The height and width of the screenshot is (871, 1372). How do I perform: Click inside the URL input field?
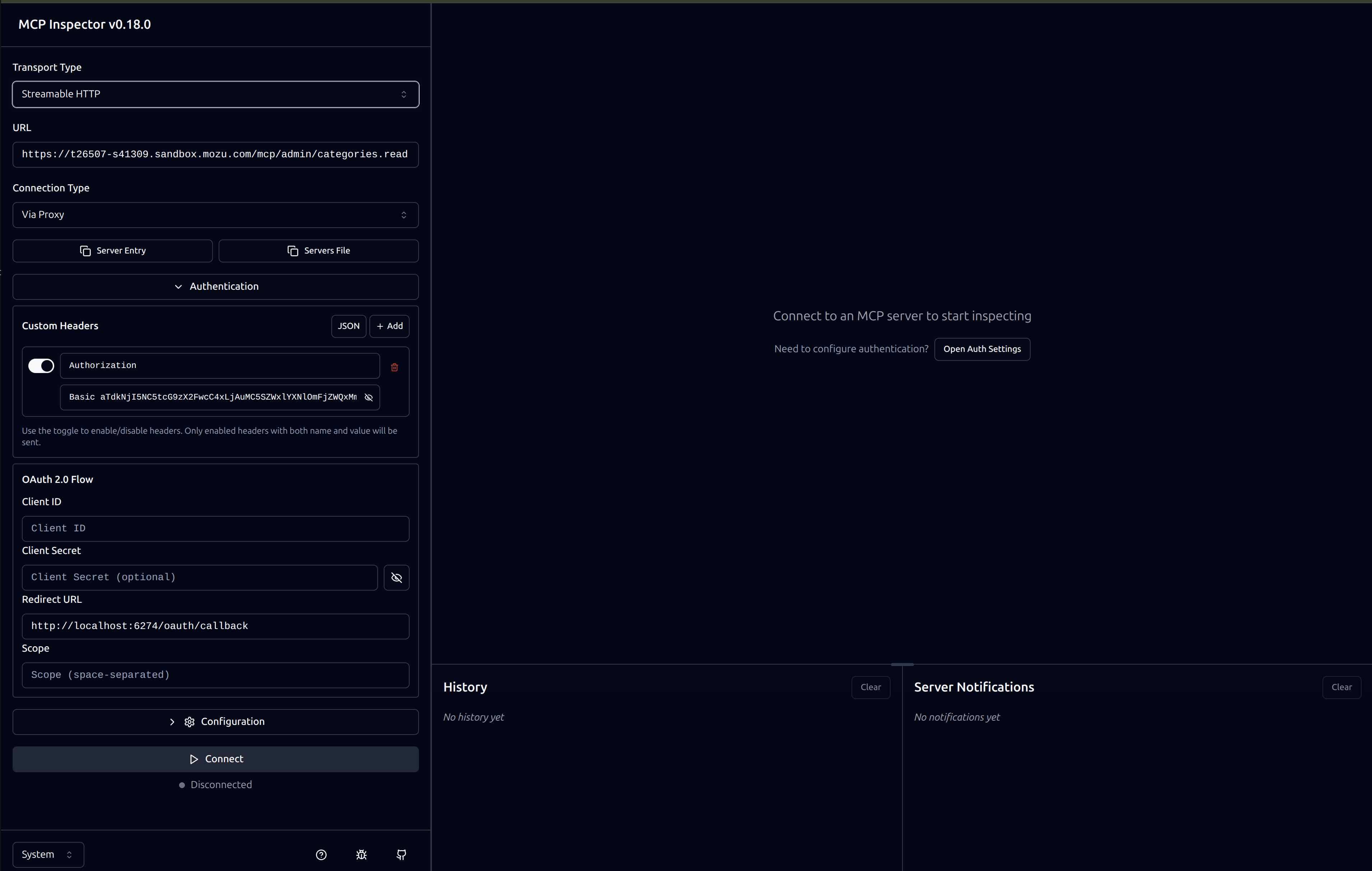[215, 154]
